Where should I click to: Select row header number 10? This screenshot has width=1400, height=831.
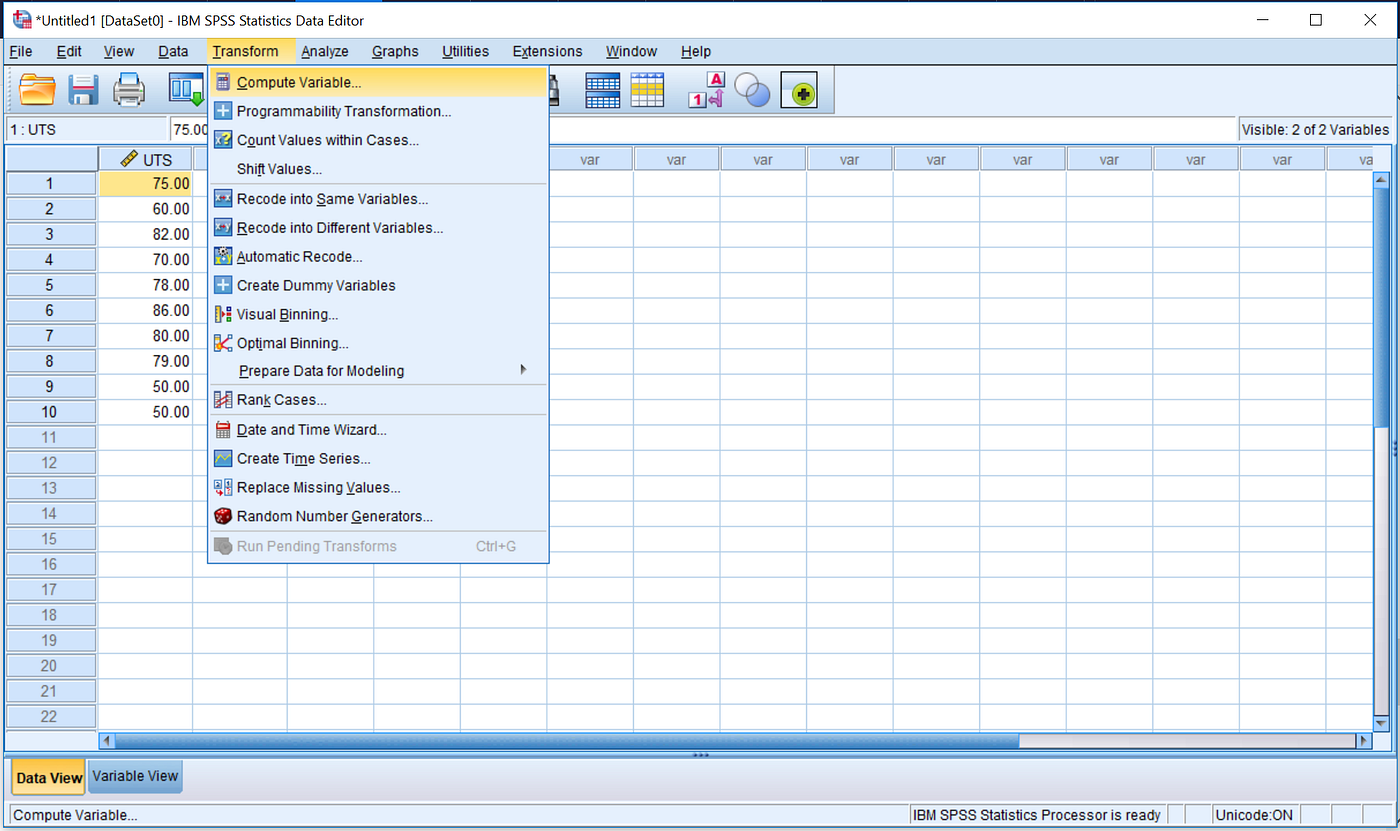51,412
